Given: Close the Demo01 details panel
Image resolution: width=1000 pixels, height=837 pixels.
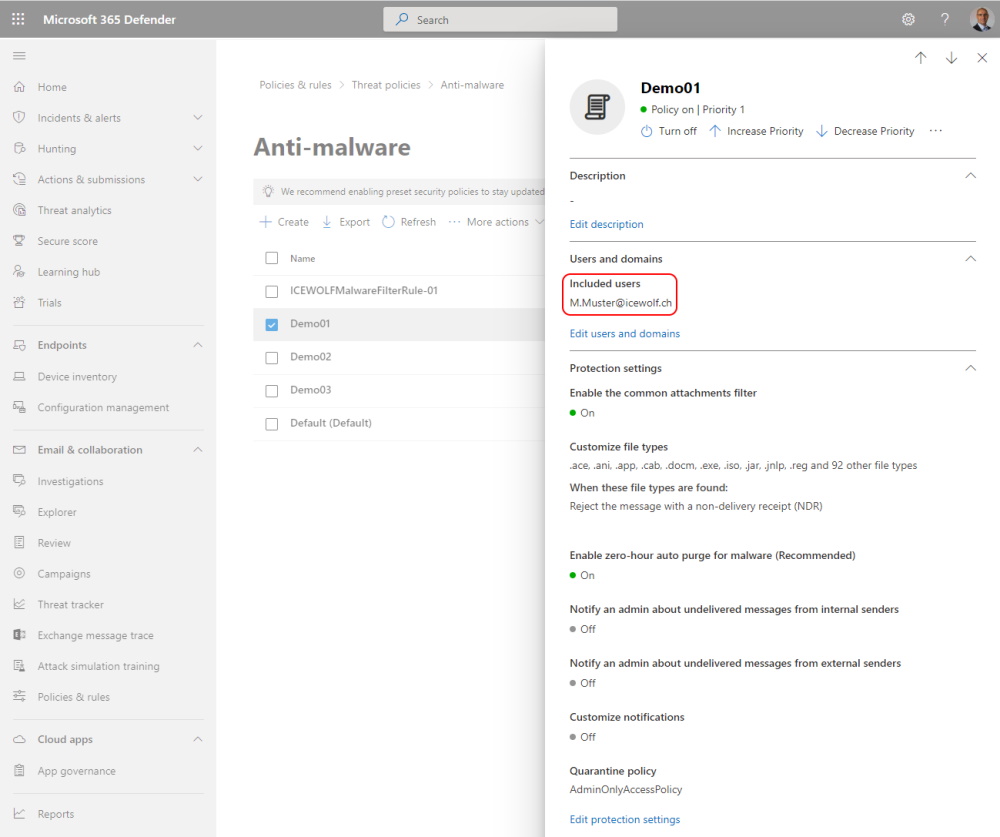Looking at the screenshot, I should point(982,58).
